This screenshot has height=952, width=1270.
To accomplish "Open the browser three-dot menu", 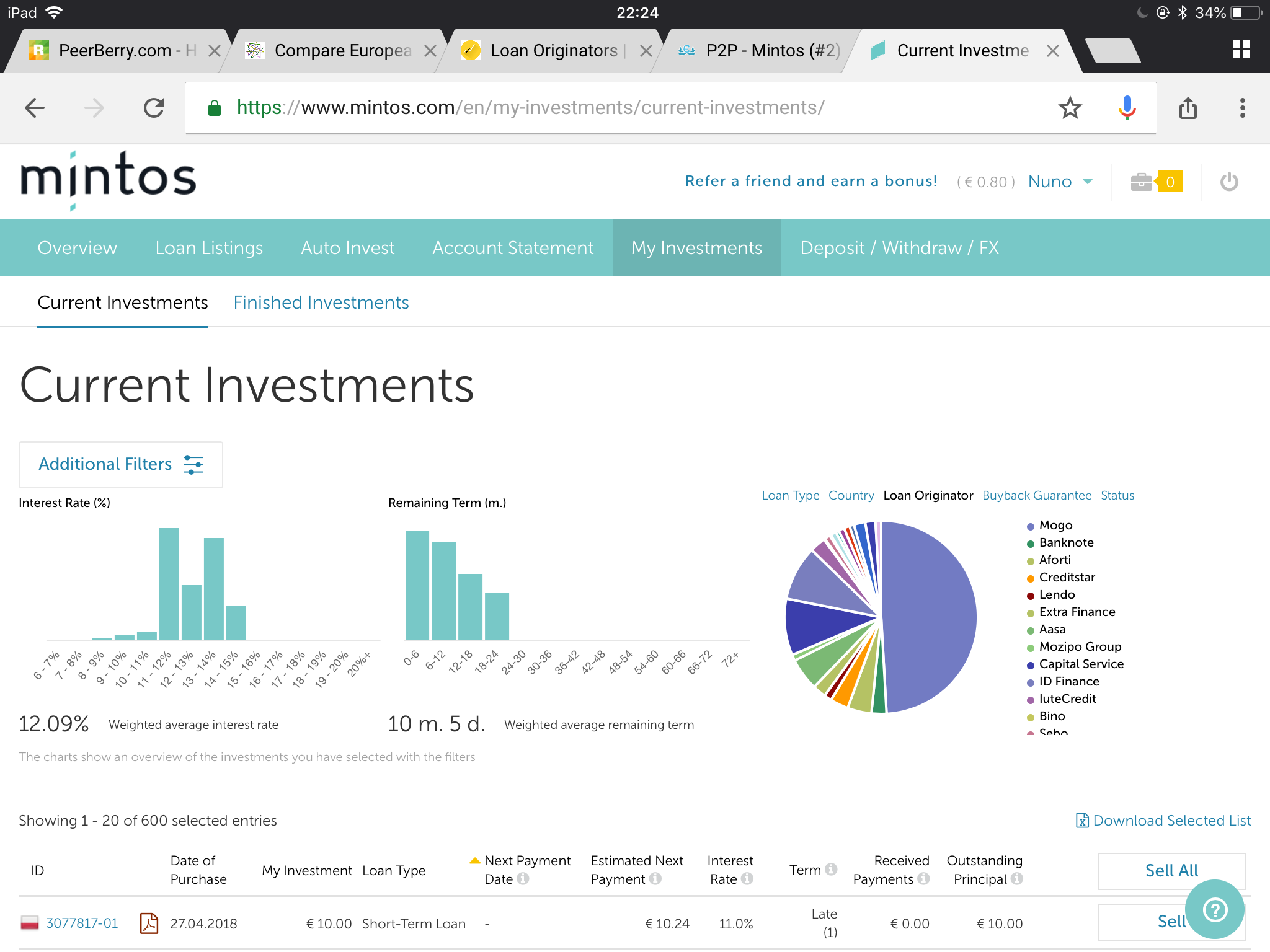I will pos(1242,108).
